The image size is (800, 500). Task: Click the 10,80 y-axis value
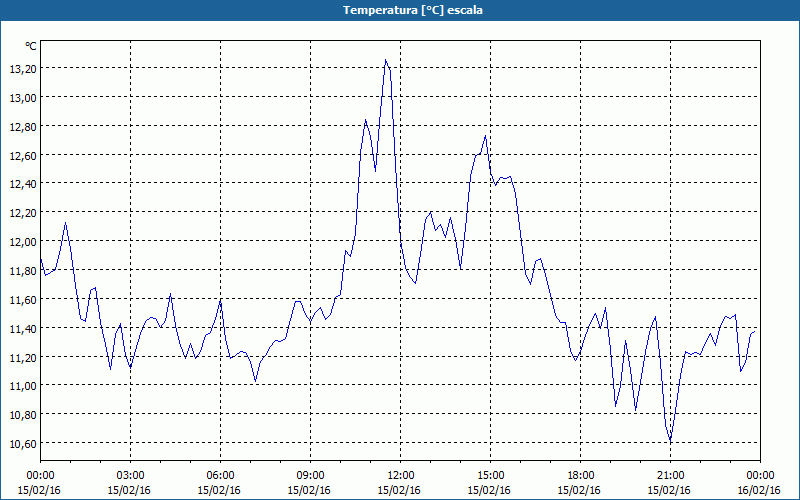[x=23, y=415]
